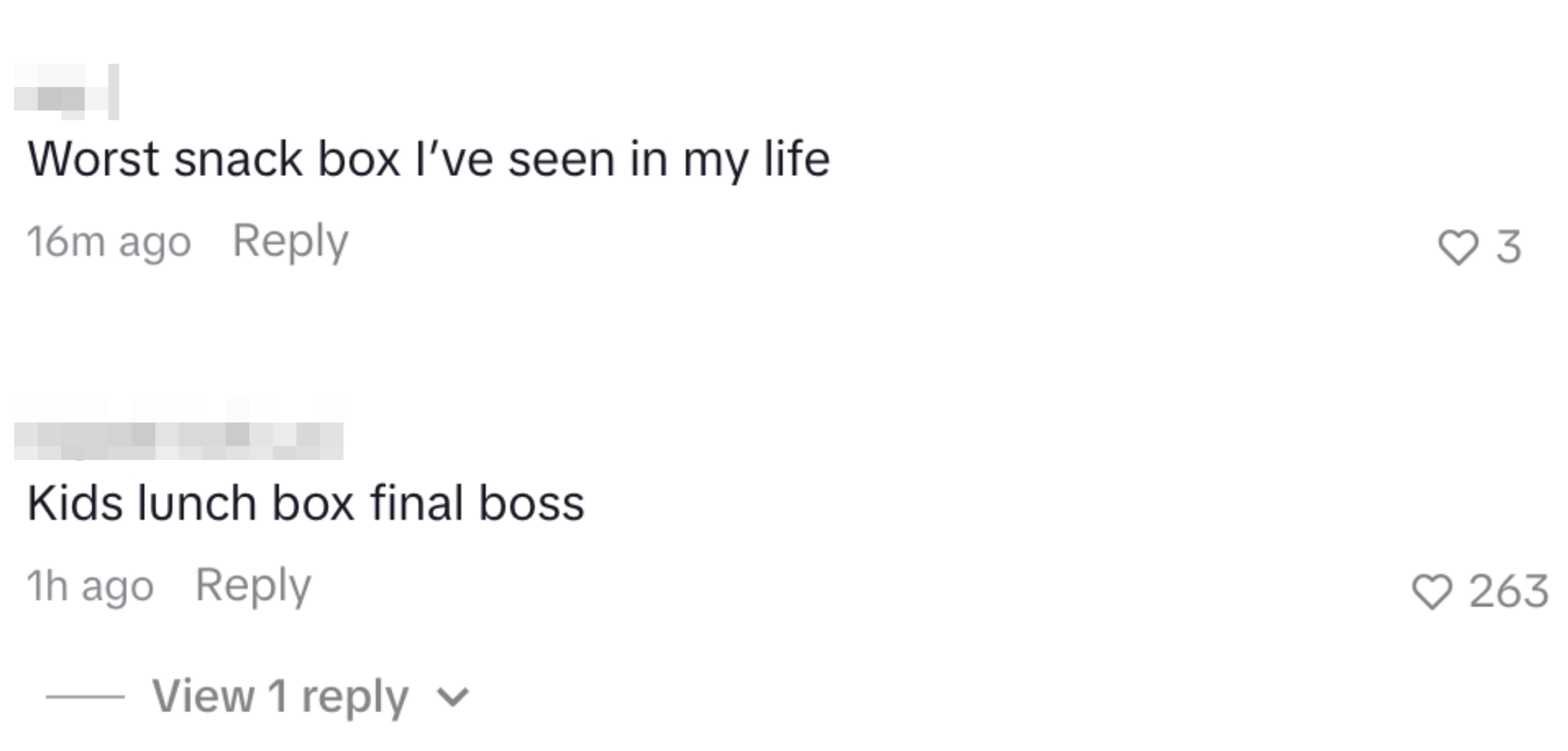This screenshot has height=751, width=1568.
Task: Open the blurred username above 'Worst snack box'
Action: point(66,93)
